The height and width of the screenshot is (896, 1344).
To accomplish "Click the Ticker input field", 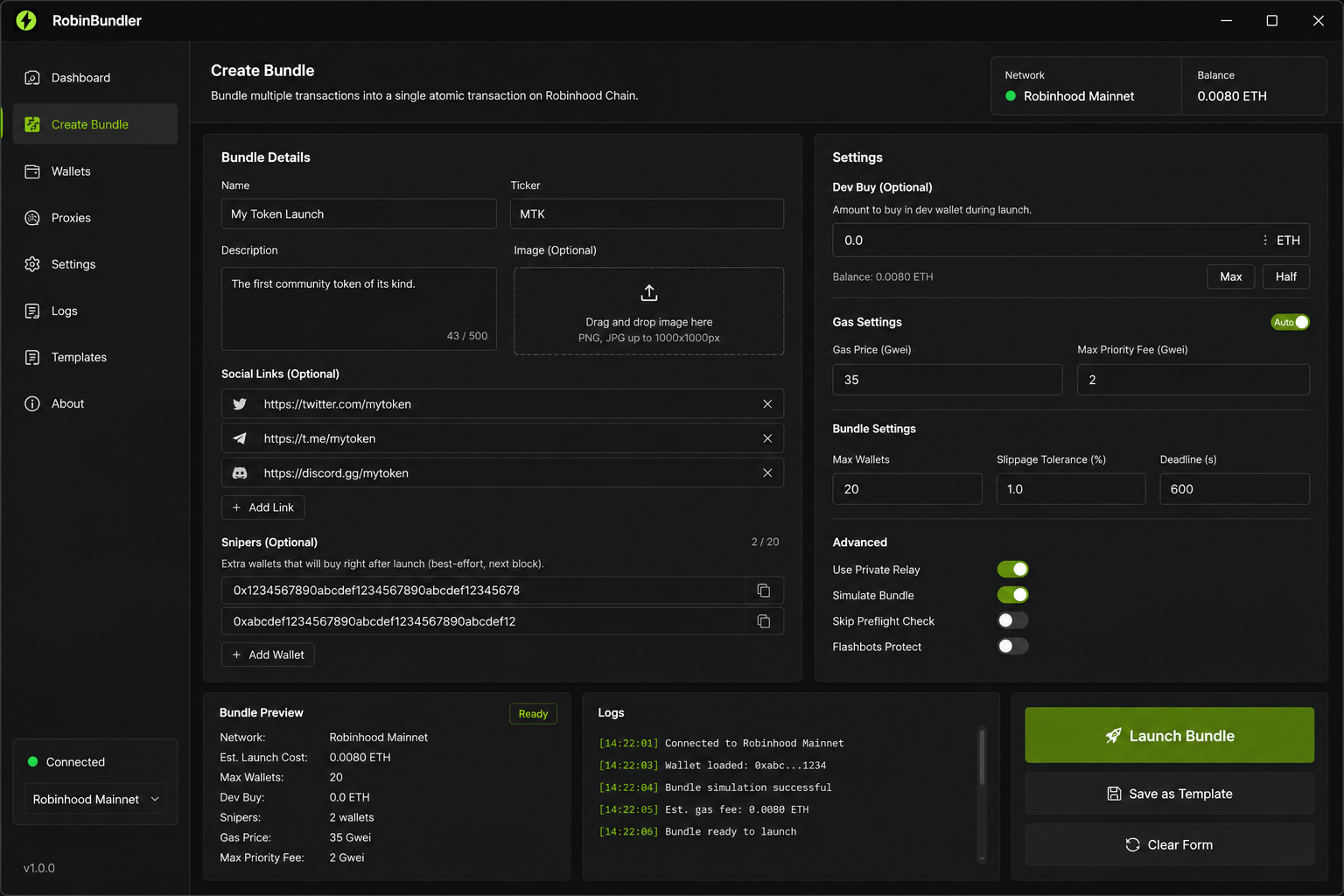I will coord(647,213).
